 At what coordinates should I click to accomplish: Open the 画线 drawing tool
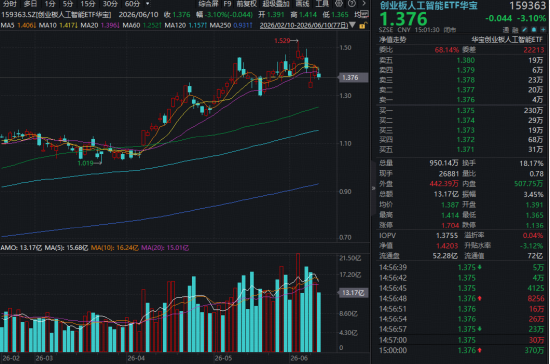pos(302,4)
